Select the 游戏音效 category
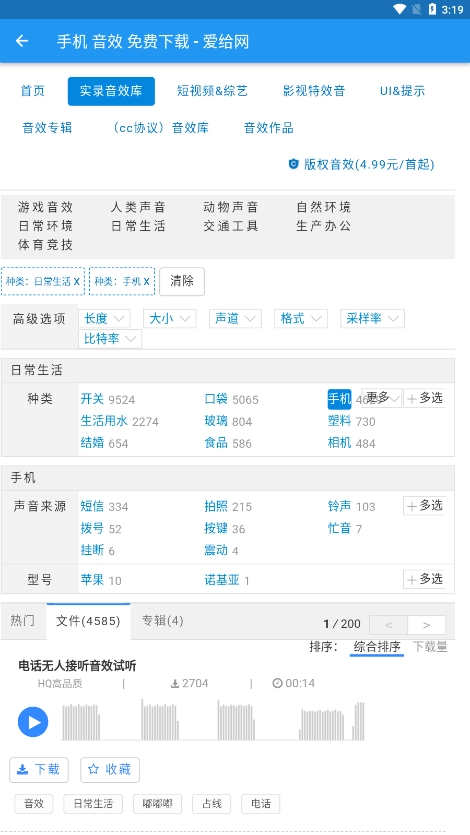Viewport: 470px width, 835px height. [46, 207]
